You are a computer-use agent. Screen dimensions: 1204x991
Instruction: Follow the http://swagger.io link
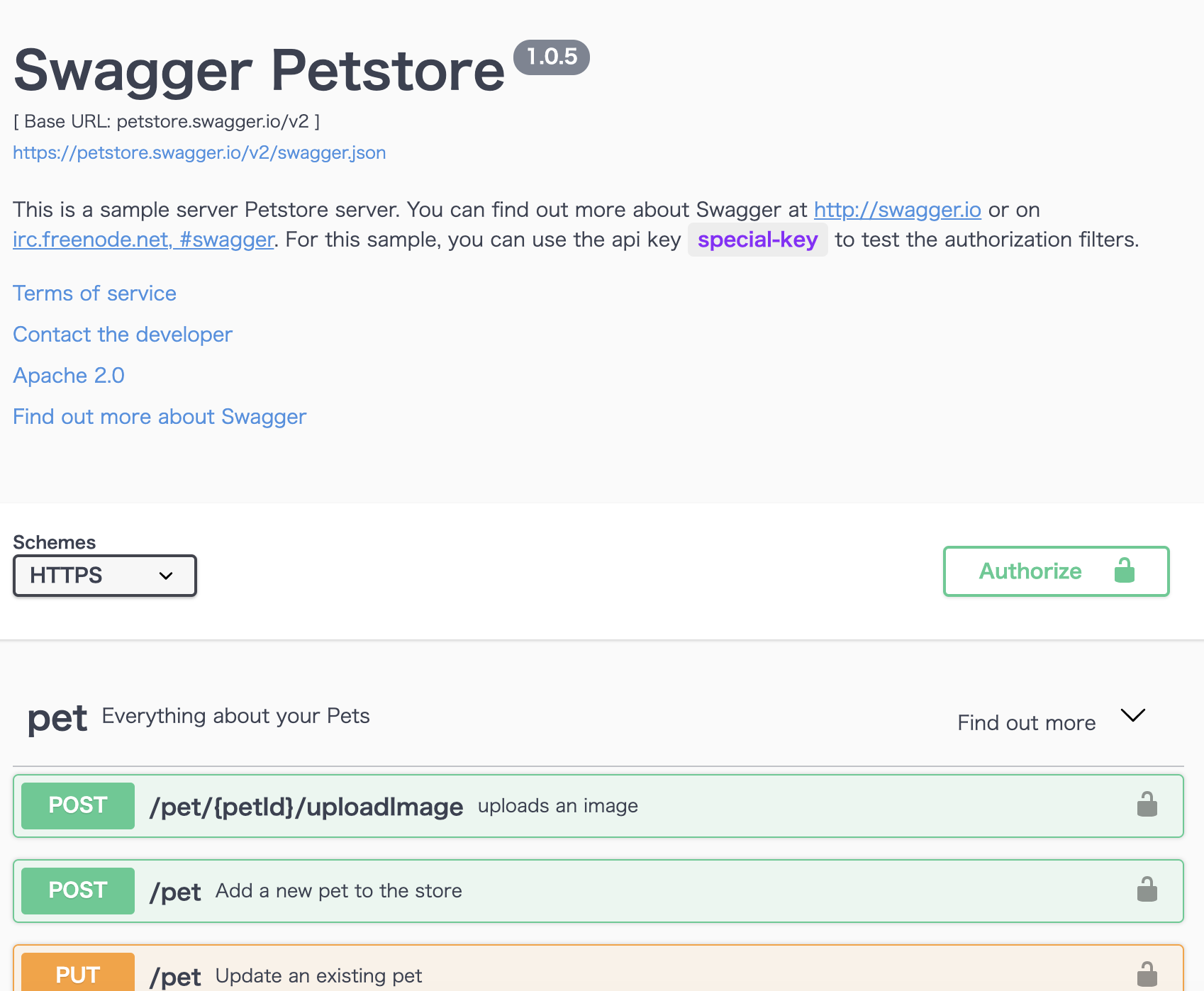(897, 210)
